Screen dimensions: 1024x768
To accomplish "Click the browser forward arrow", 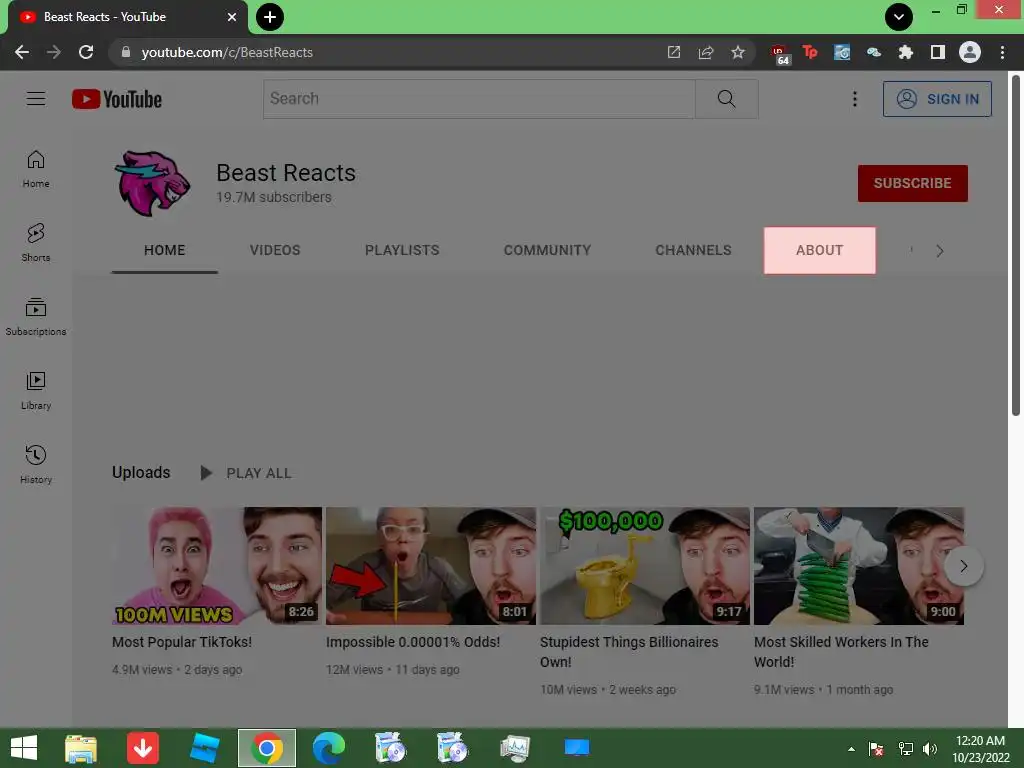I will pos(54,52).
